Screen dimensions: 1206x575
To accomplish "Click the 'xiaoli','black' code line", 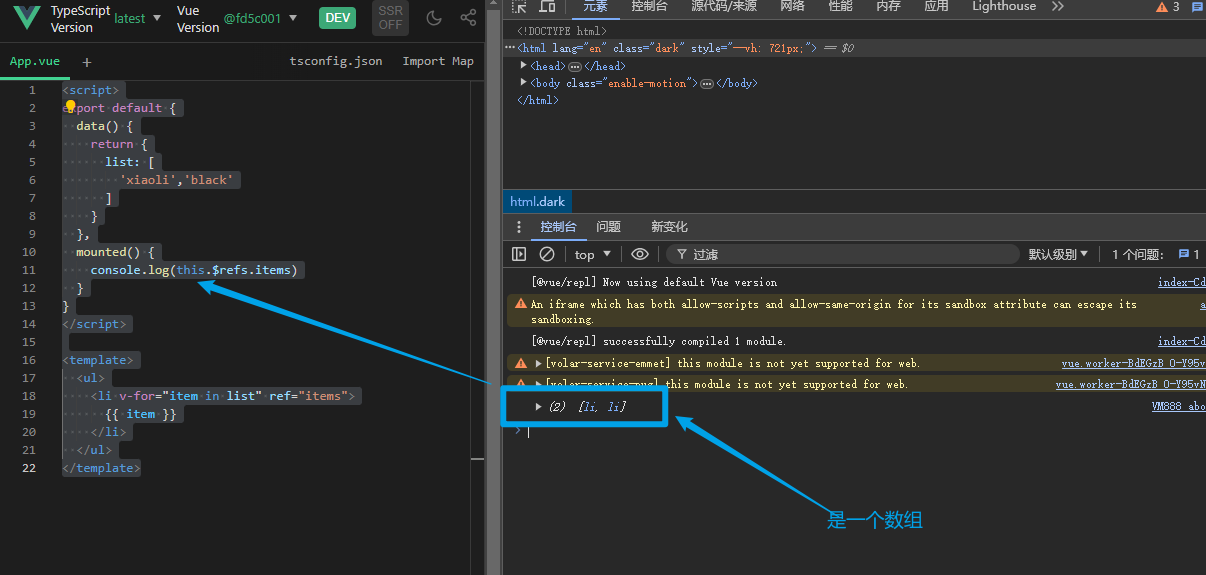I will tap(179, 180).
